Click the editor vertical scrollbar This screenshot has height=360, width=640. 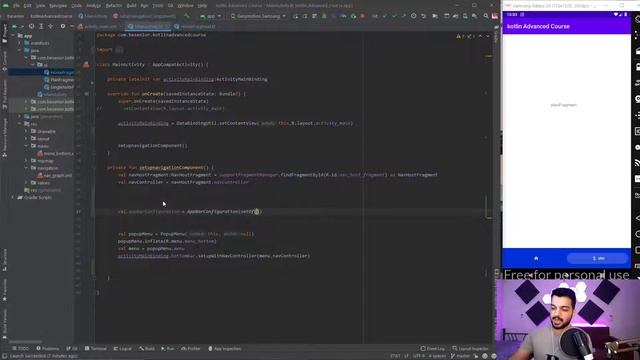489,188
